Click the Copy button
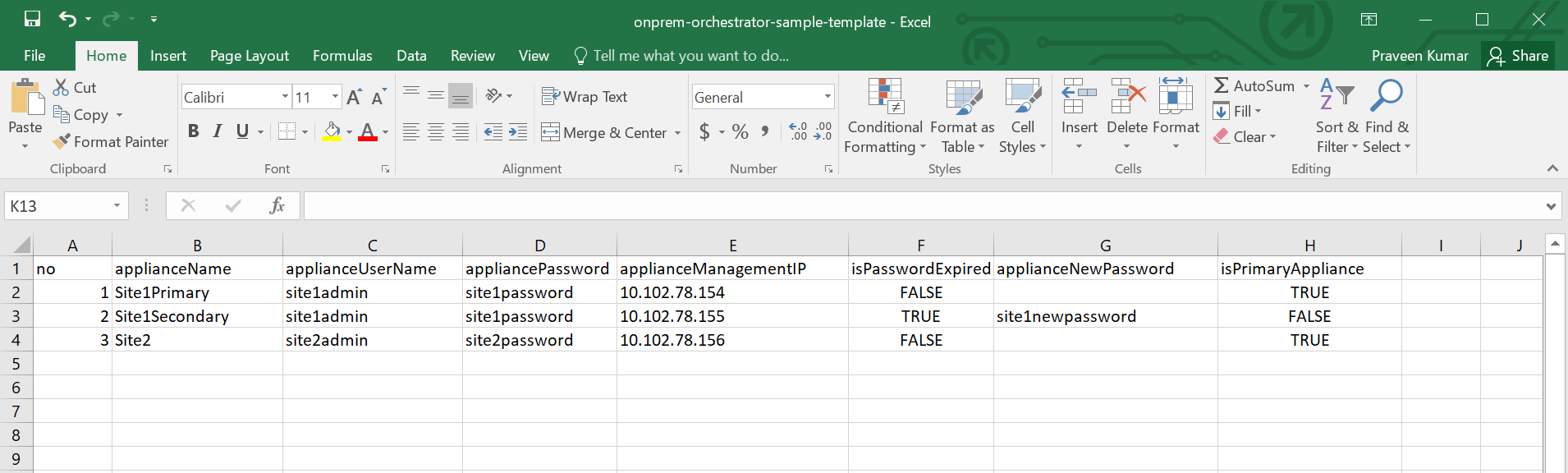1568x473 pixels. point(80,115)
